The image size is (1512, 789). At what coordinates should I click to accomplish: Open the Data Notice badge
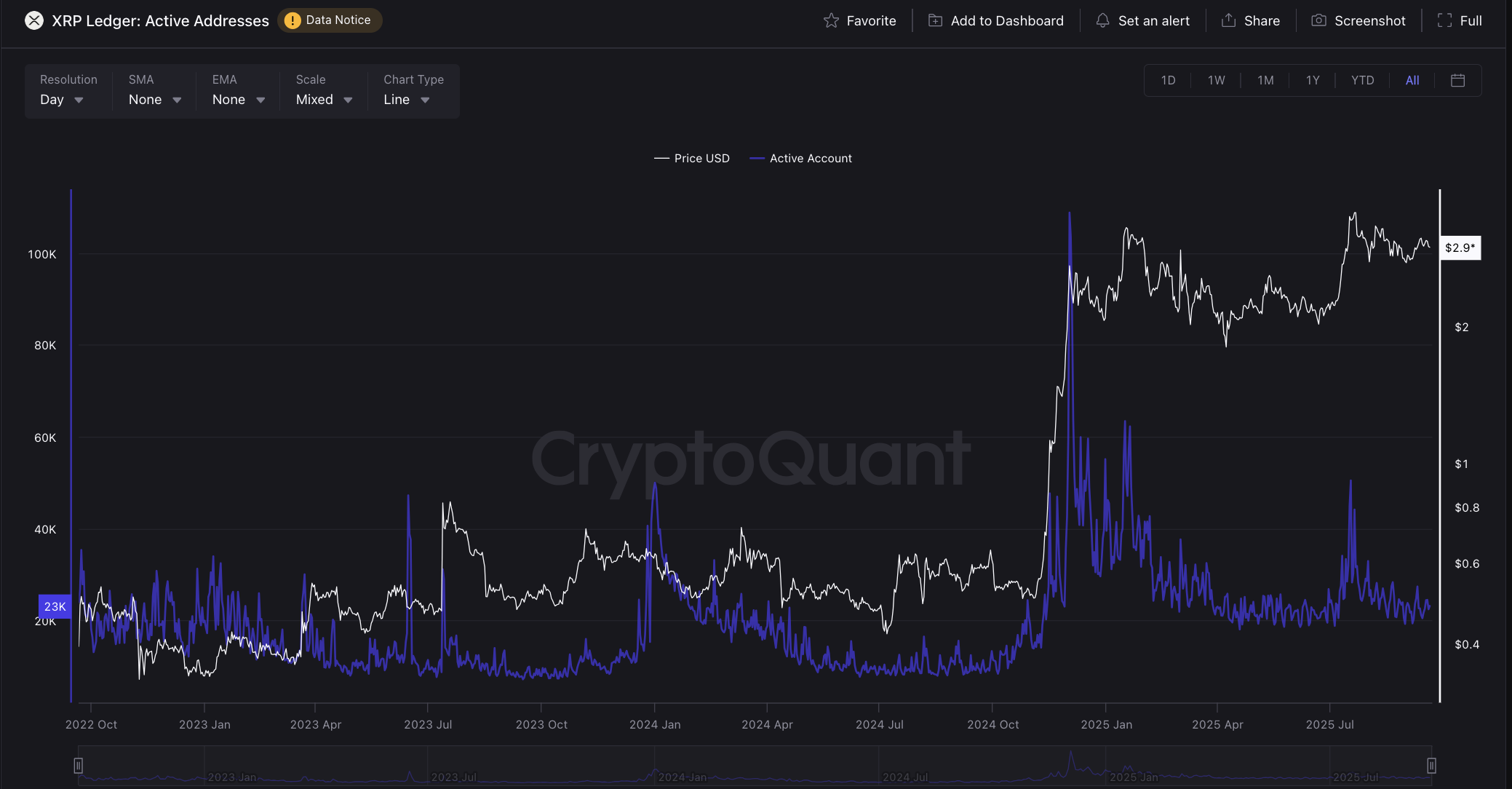330,20
